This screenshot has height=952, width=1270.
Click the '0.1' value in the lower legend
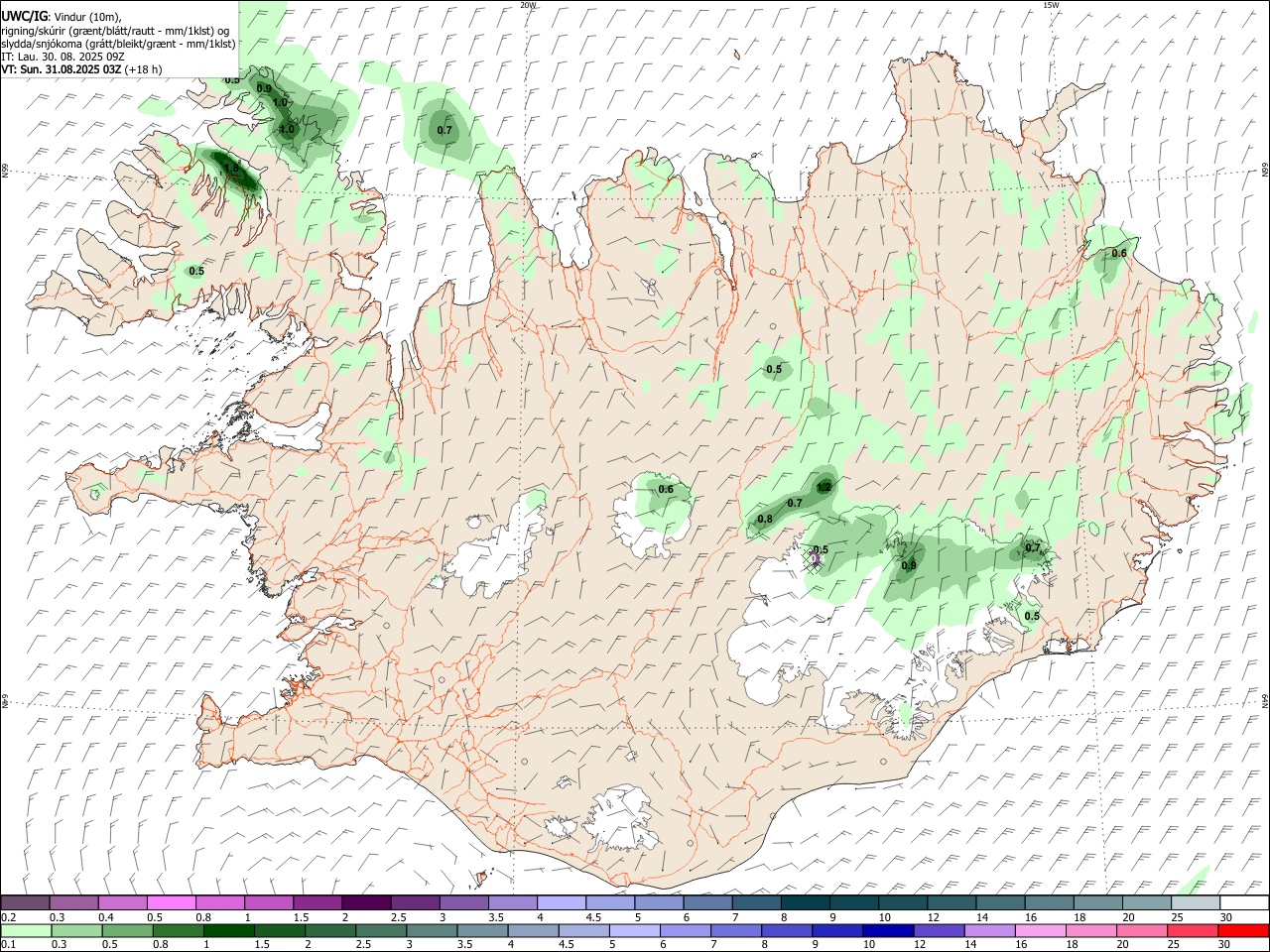pos(9,945)
